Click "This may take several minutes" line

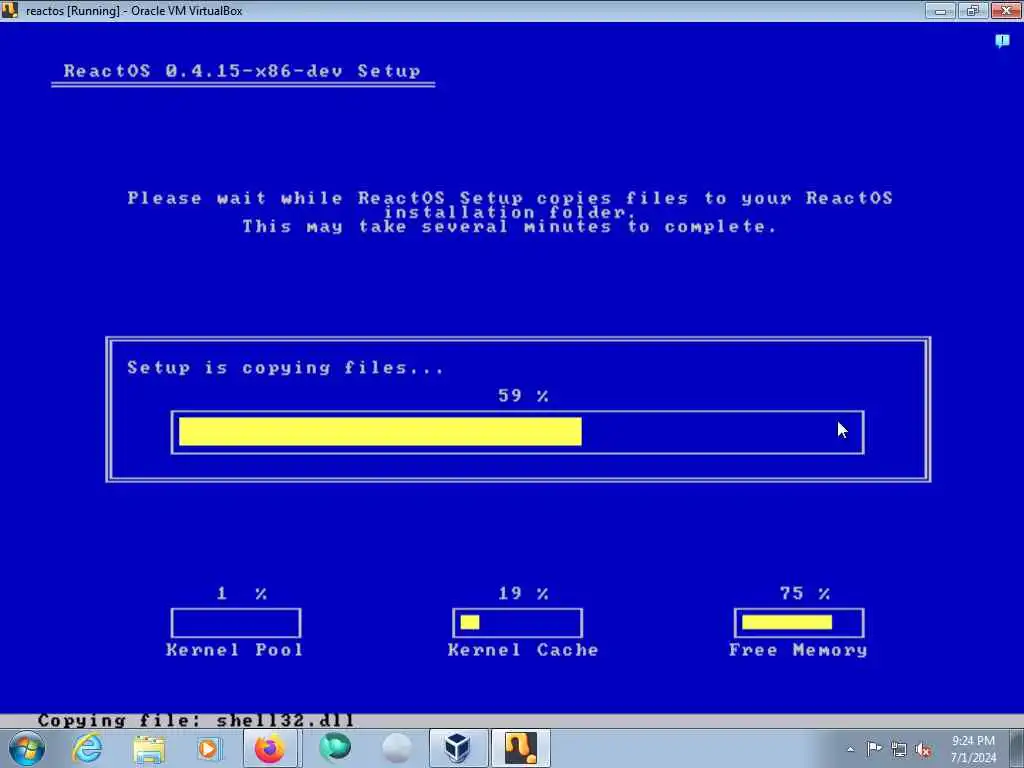(x=510, y=227)
